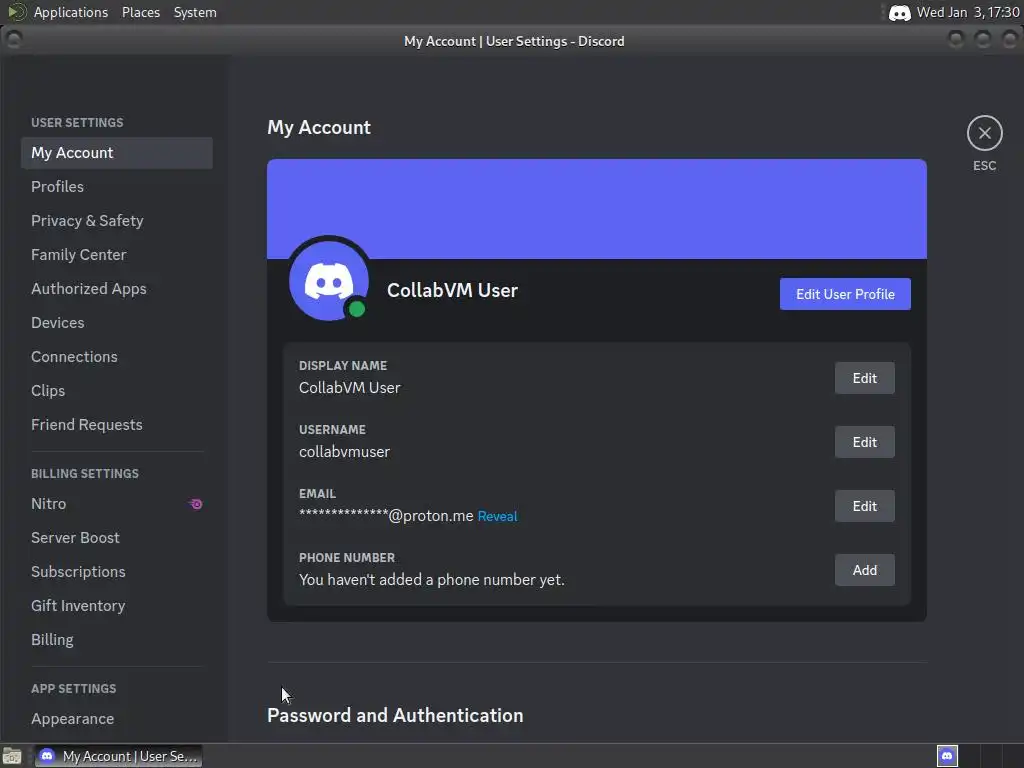Open the Places menu
1024x768 pixels.
coord(140,12)
